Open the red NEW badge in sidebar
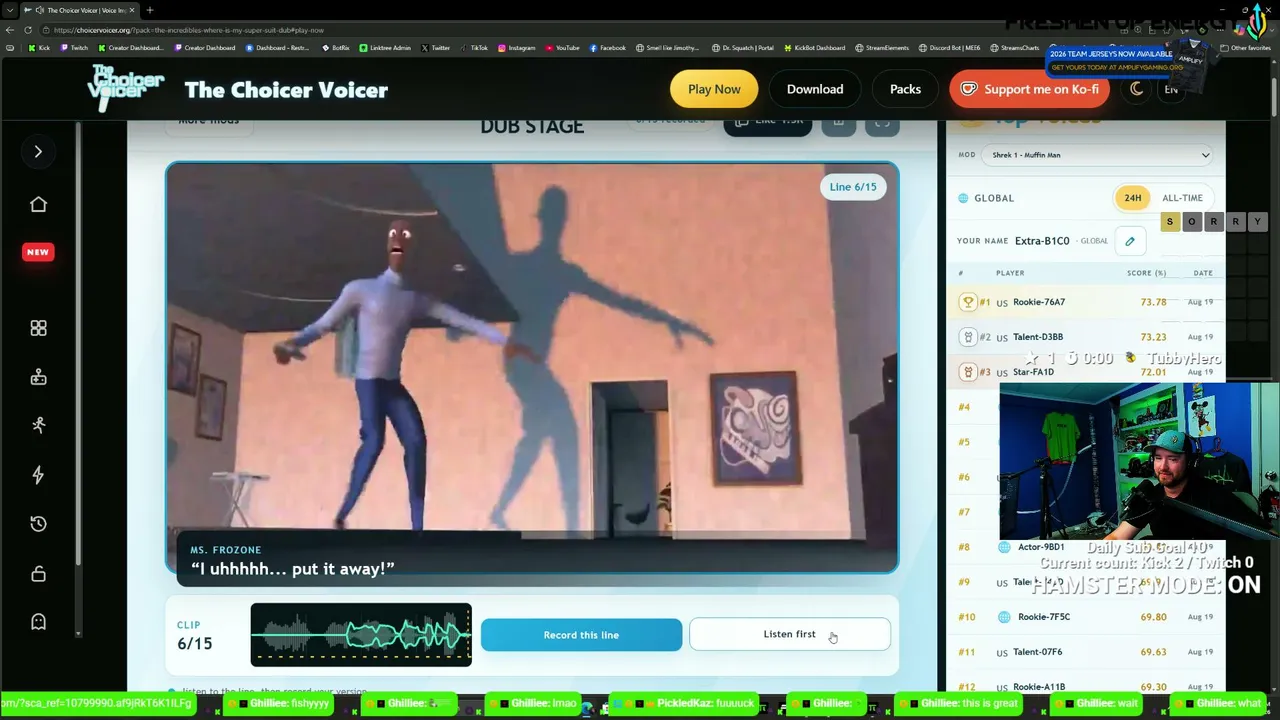Viewport: 1280px width, 720px height. [x=37, y=252]
